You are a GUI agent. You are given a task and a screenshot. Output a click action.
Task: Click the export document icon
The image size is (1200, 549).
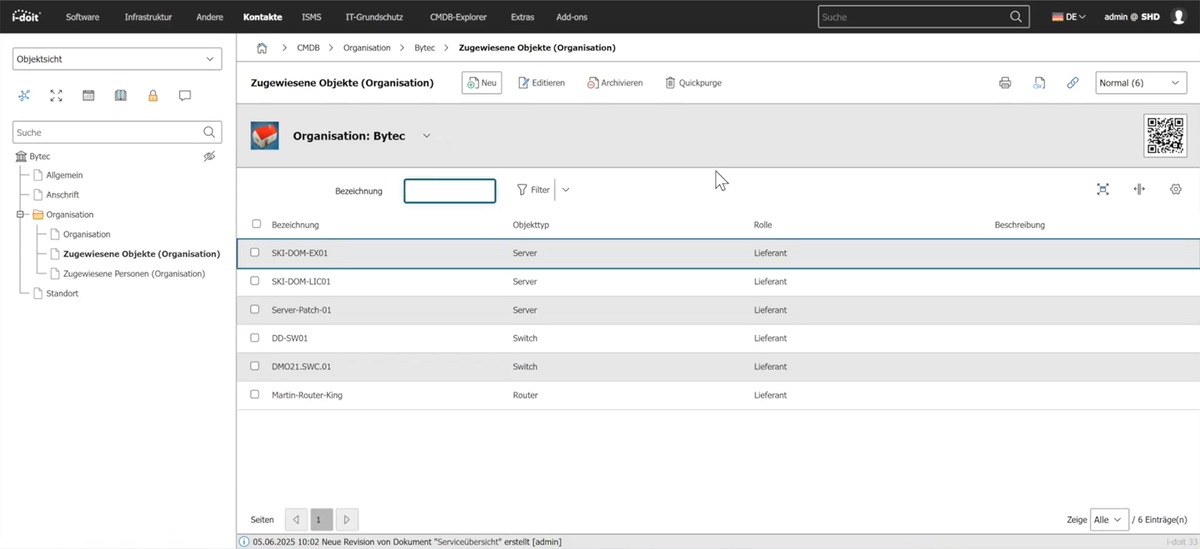1039,83
